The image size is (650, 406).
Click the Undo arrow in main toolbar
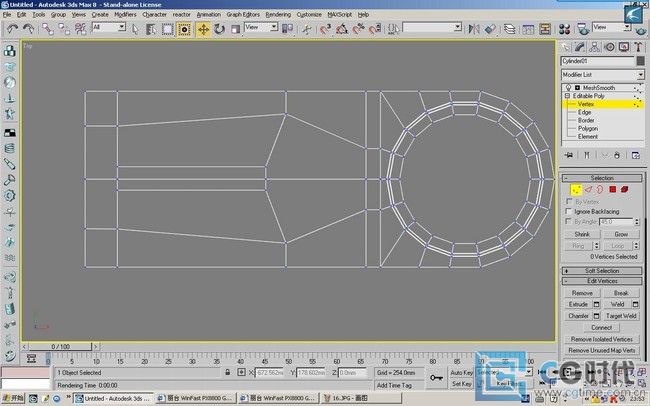click(x=12, y=29)
